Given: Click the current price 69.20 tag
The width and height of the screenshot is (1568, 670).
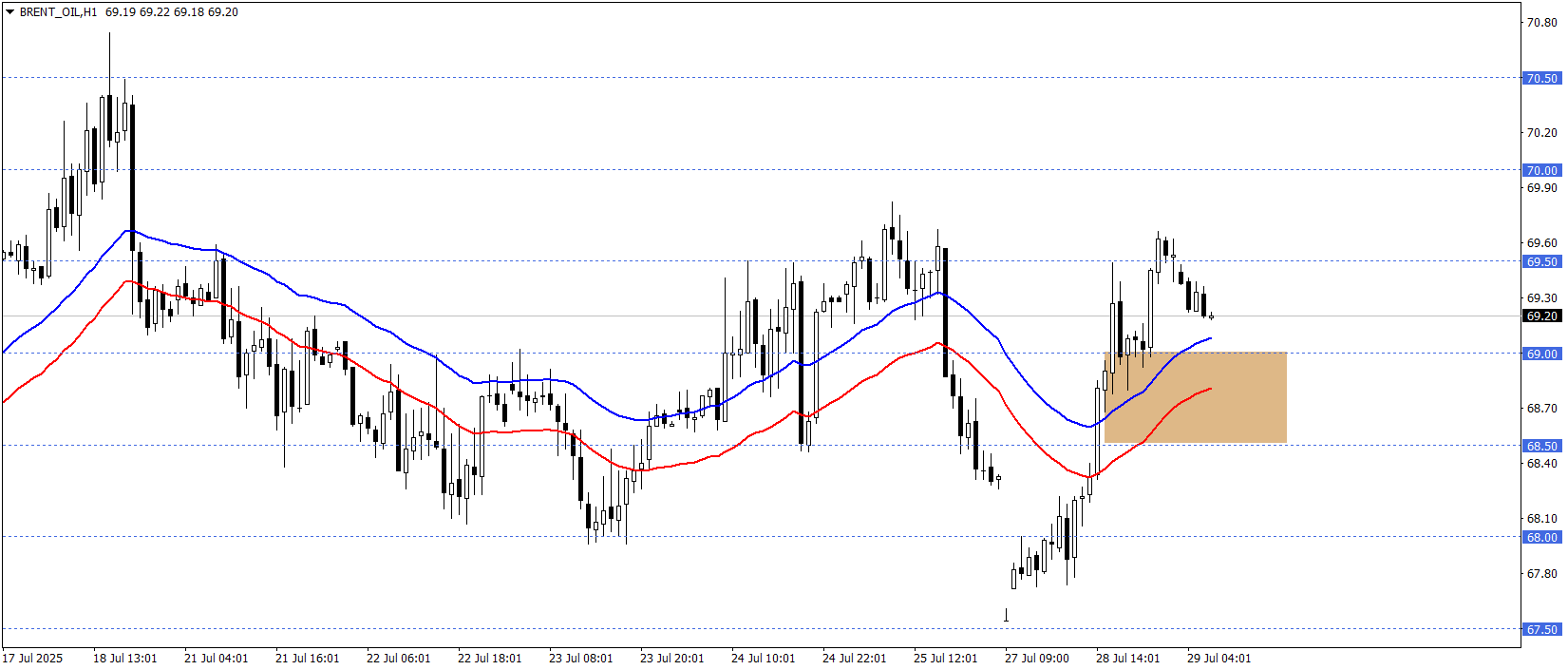Looking at the screenshot, I should tap(1541, 316).
